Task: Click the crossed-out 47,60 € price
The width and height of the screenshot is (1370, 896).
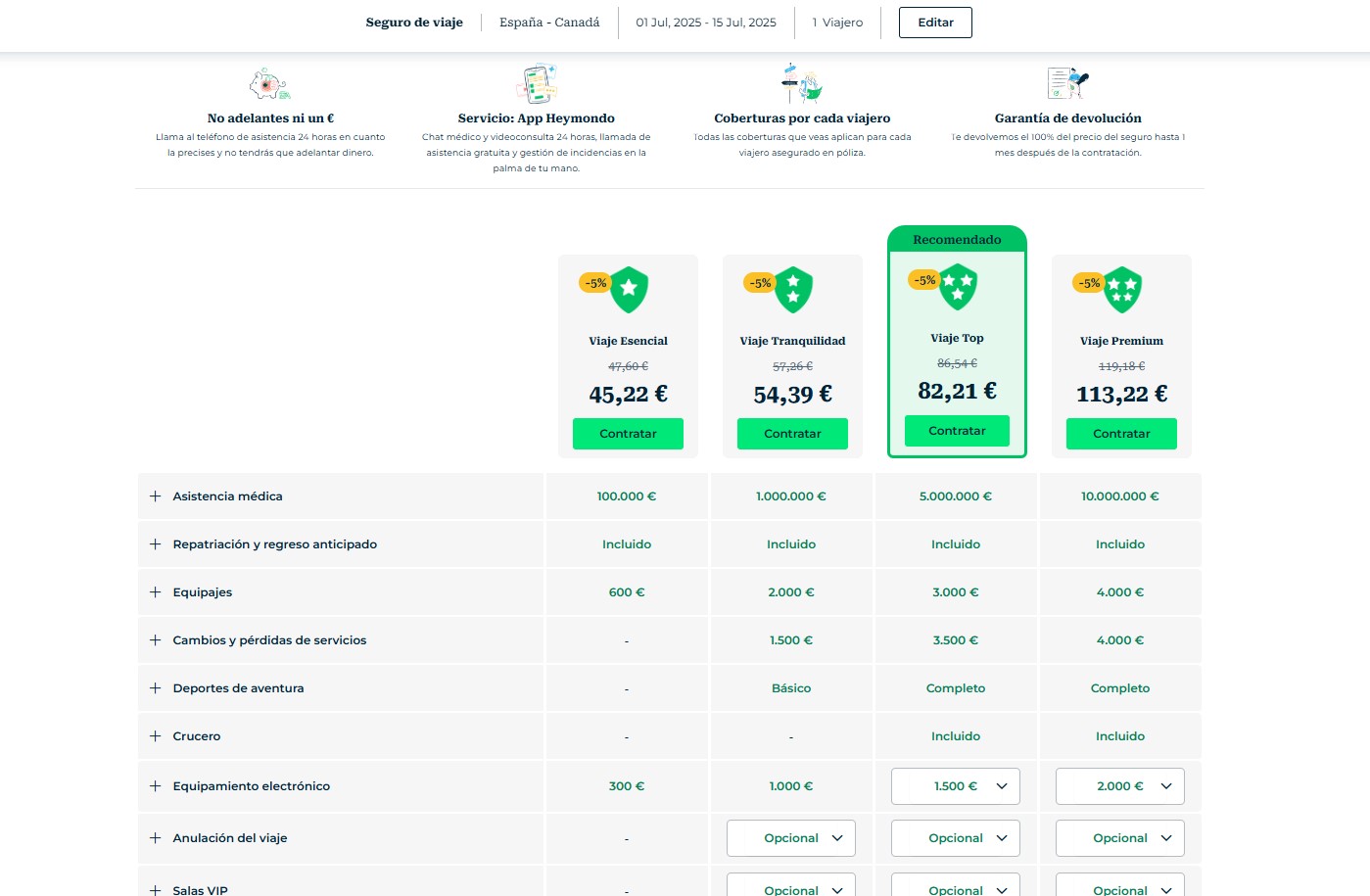Action: [628, 366]
